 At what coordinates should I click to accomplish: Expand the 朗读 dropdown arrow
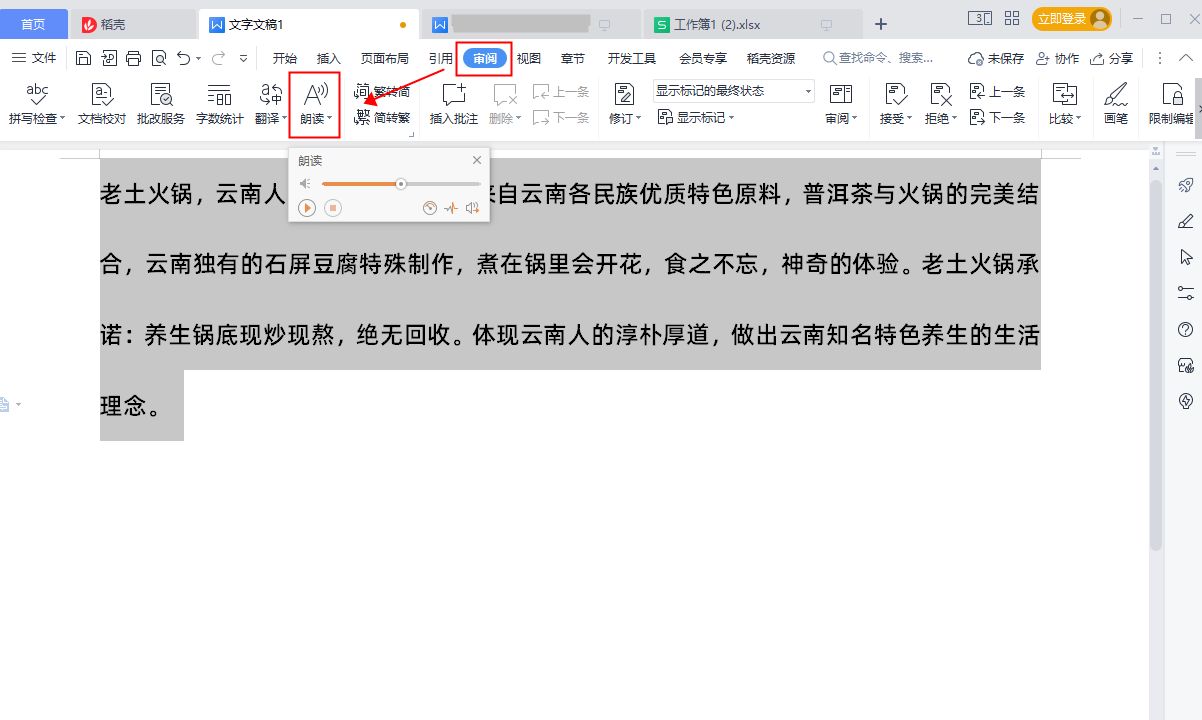pyautogui.click(x=330, y=117)
